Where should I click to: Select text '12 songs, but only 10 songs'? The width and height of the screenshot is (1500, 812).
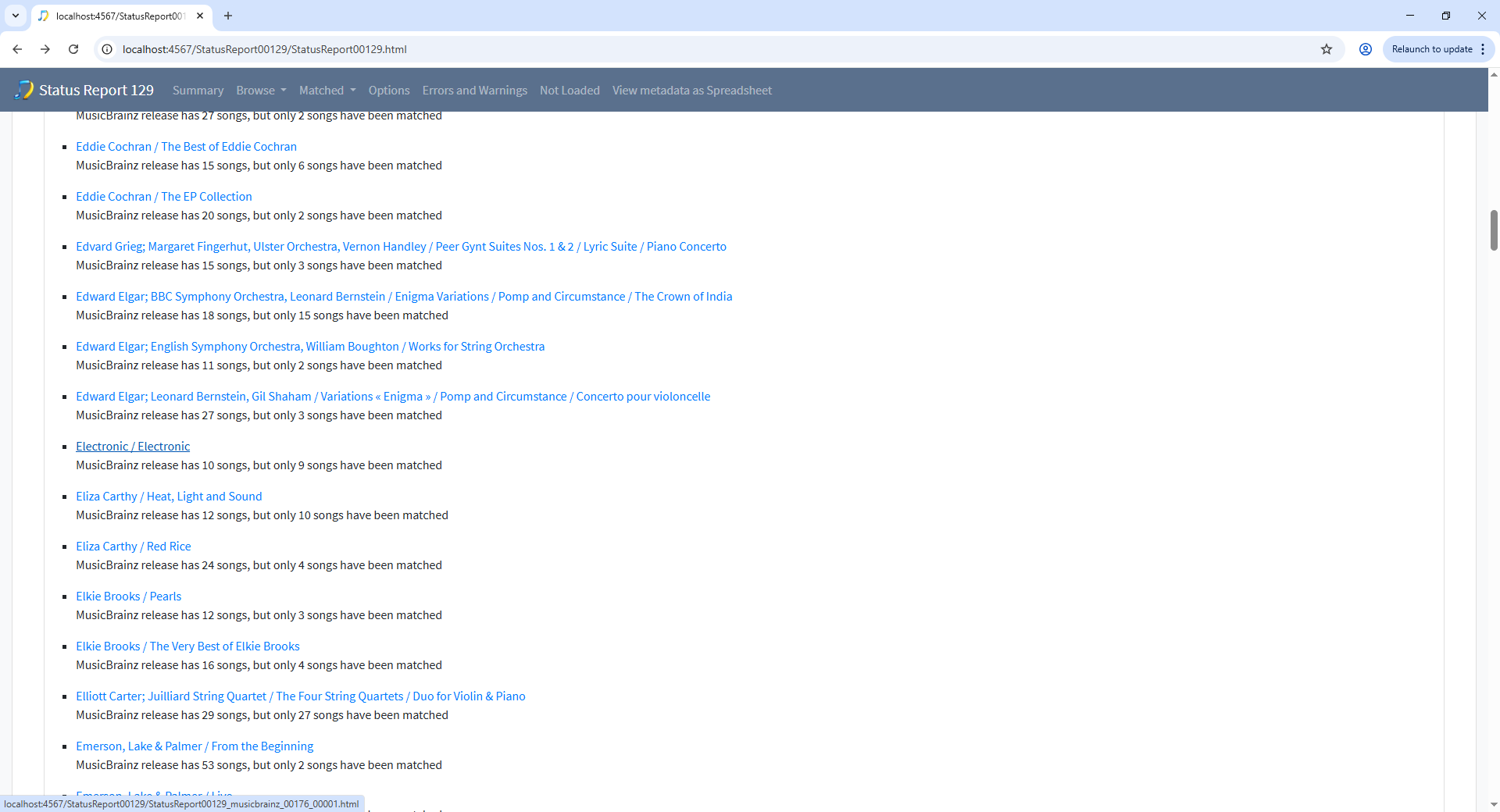coord(273,515)
